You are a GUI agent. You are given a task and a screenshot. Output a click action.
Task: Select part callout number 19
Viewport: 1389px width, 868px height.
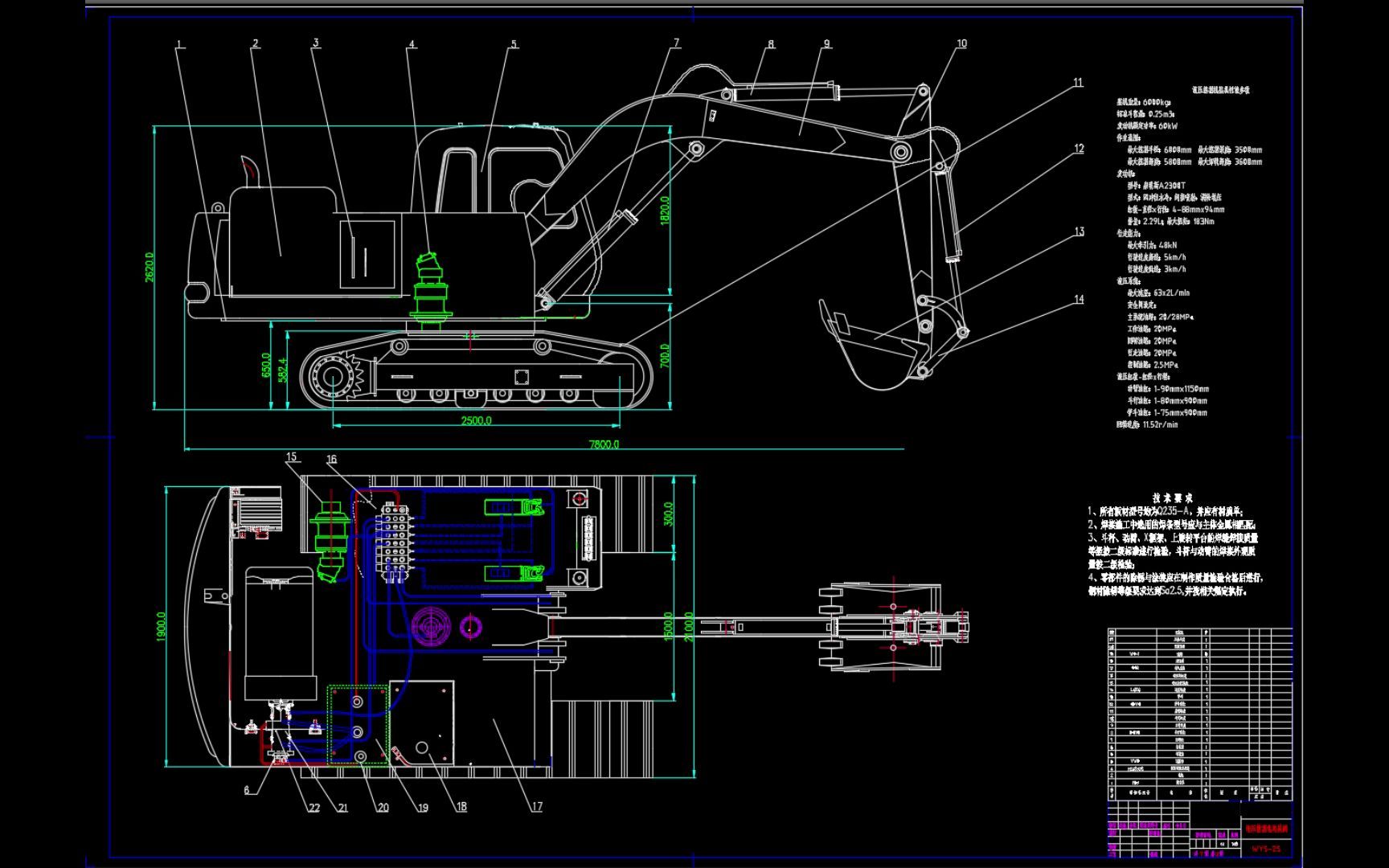422,808
